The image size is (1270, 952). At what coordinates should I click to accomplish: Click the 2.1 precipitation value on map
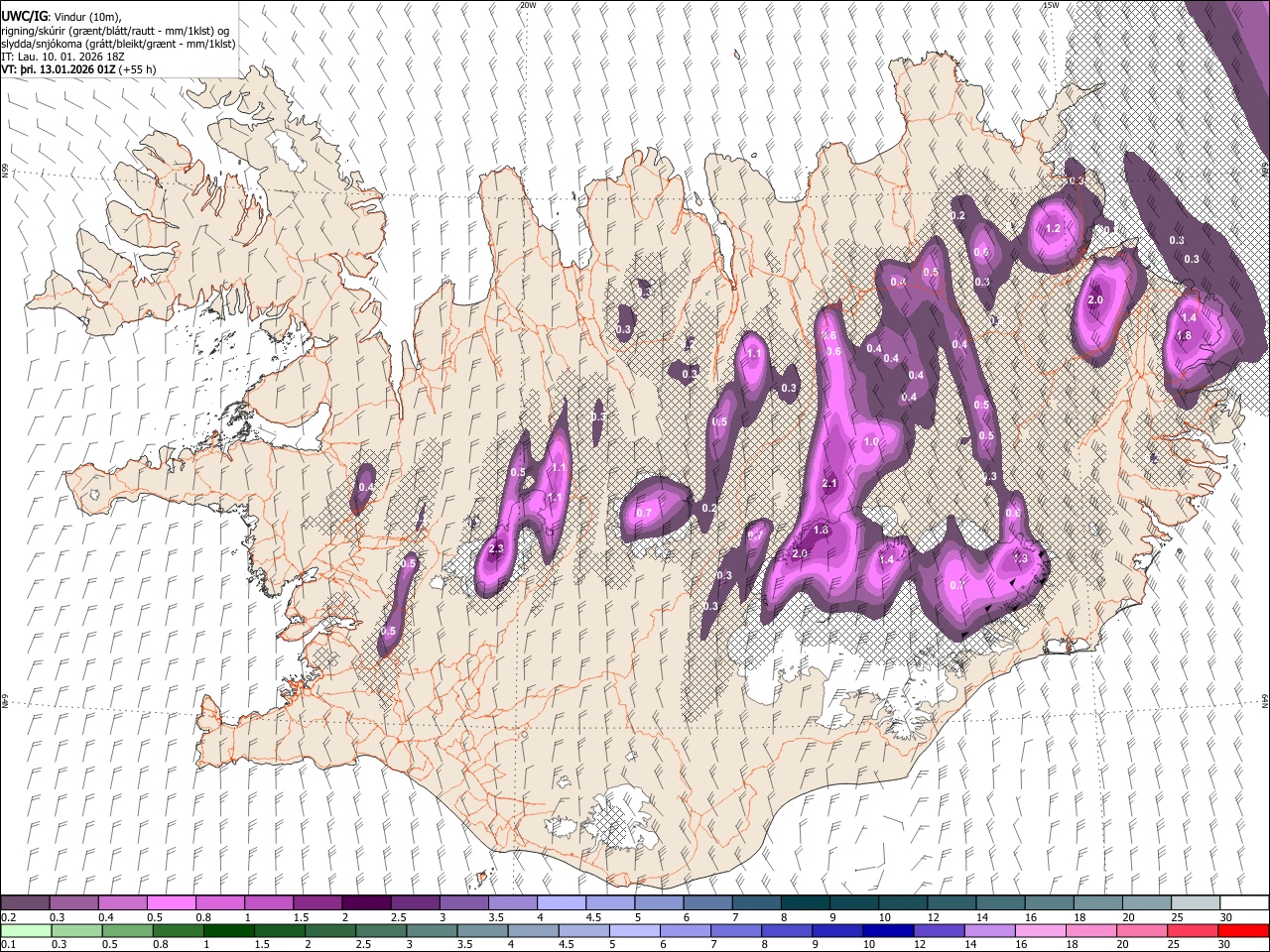pos(830,483)
